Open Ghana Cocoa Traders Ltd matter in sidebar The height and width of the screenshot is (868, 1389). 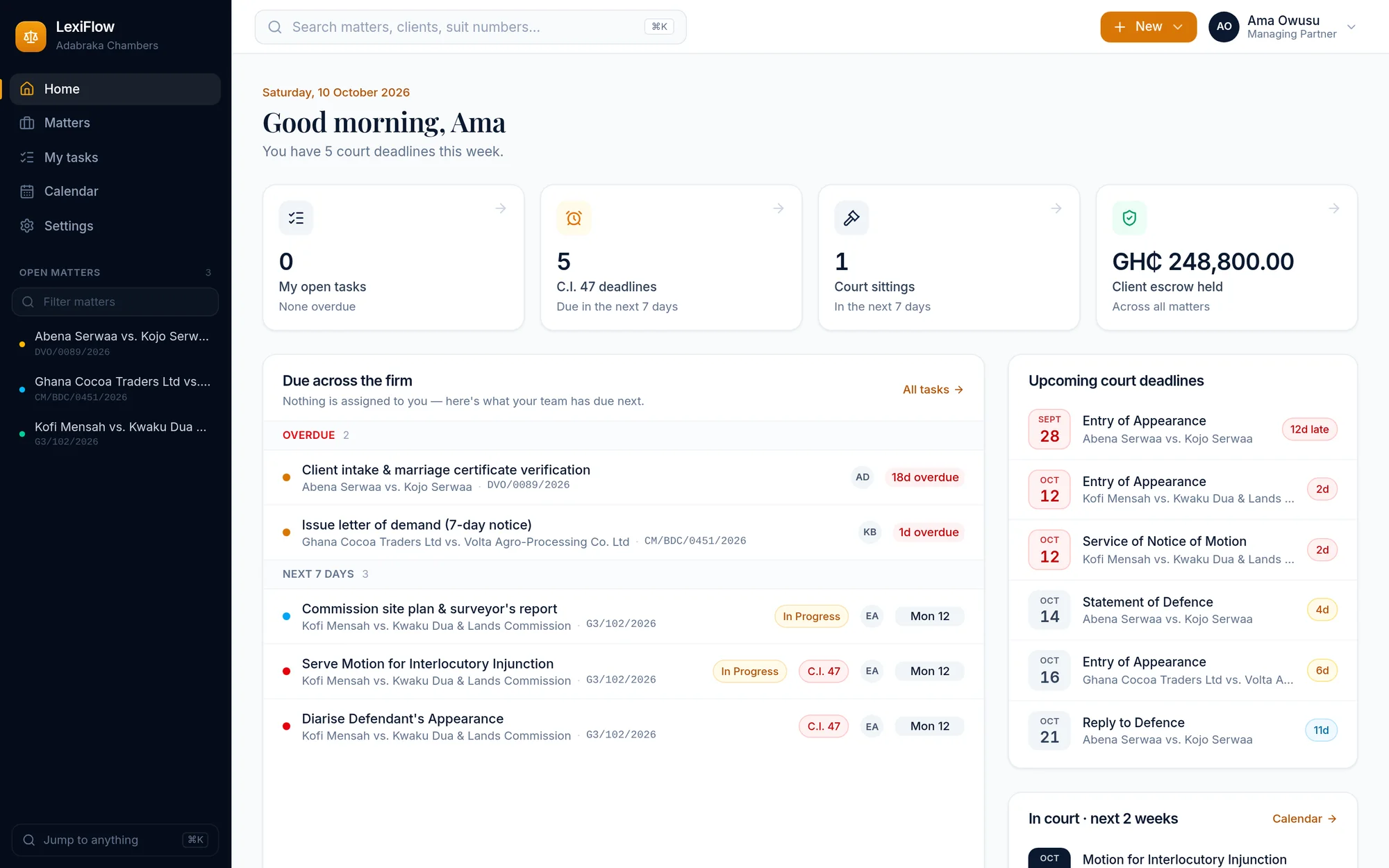click(115, 389)
